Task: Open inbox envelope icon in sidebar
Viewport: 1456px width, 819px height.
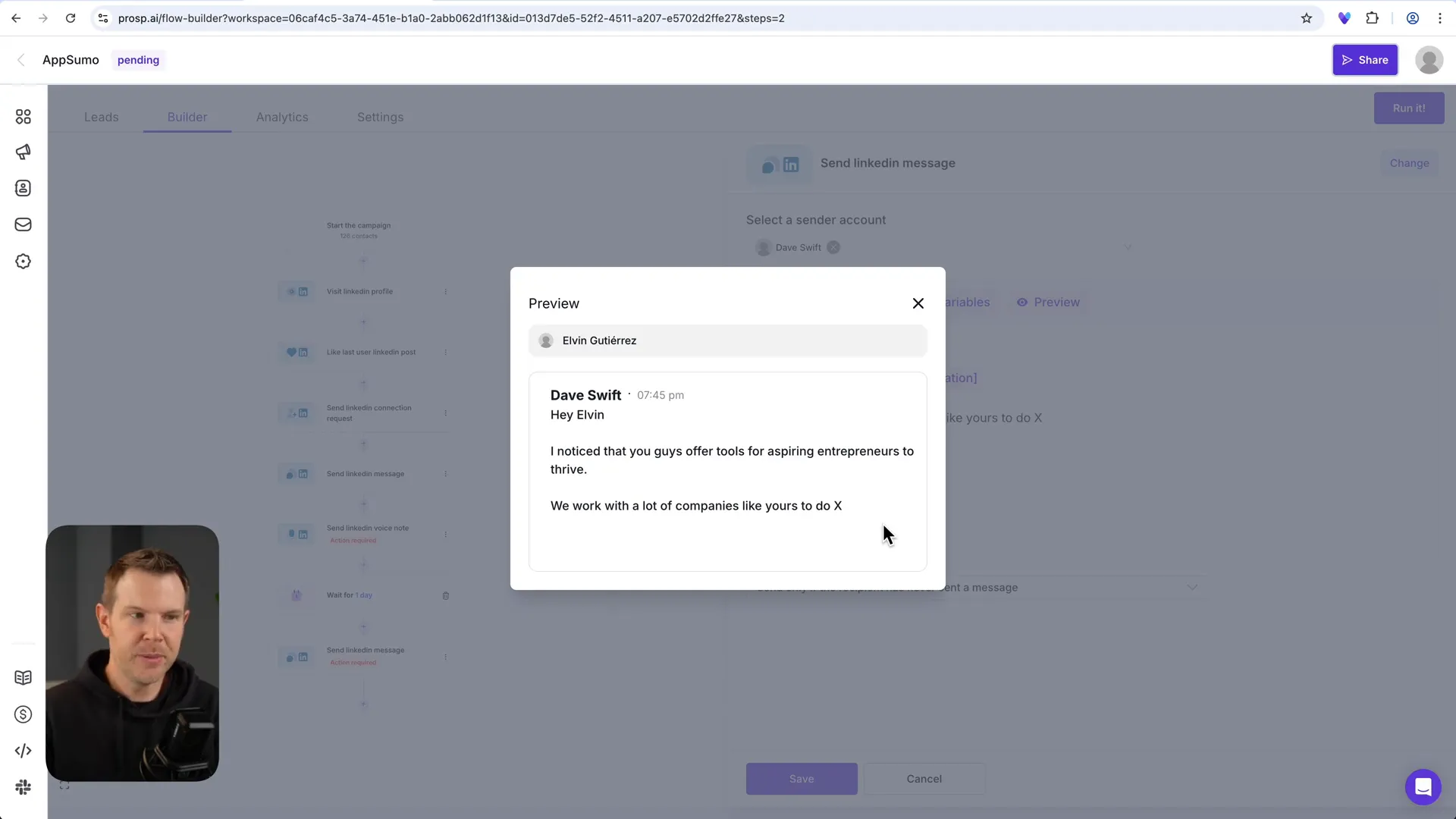Action: [x=23, y=224]
